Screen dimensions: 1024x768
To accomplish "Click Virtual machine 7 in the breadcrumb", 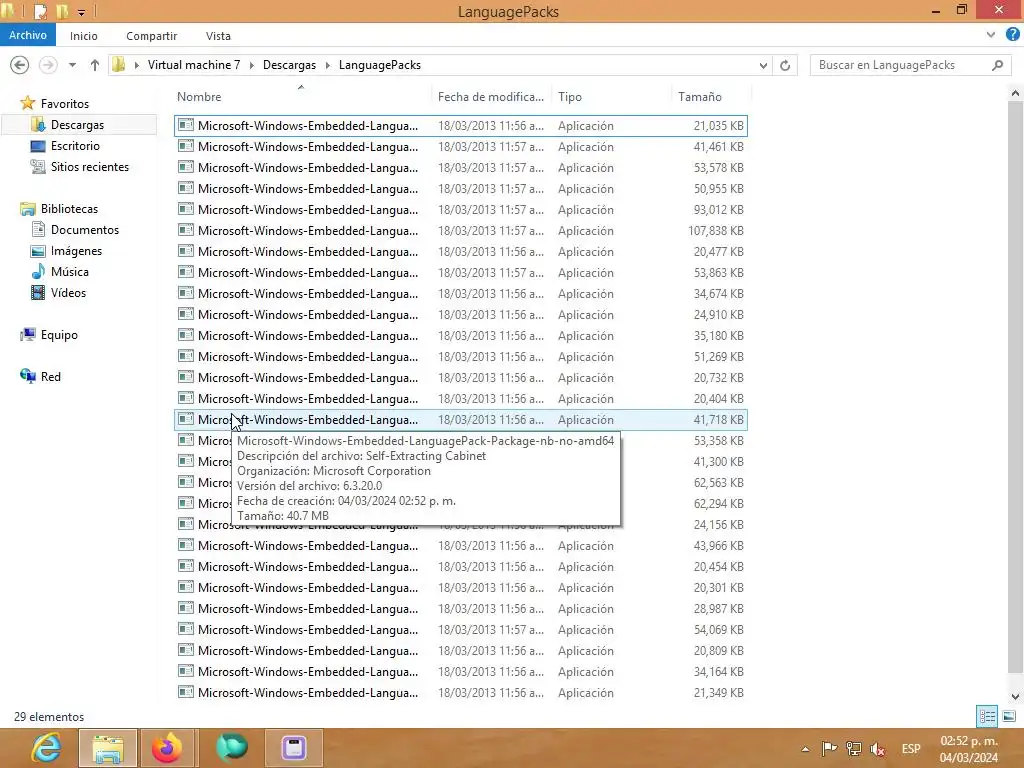I will (194, 65).
